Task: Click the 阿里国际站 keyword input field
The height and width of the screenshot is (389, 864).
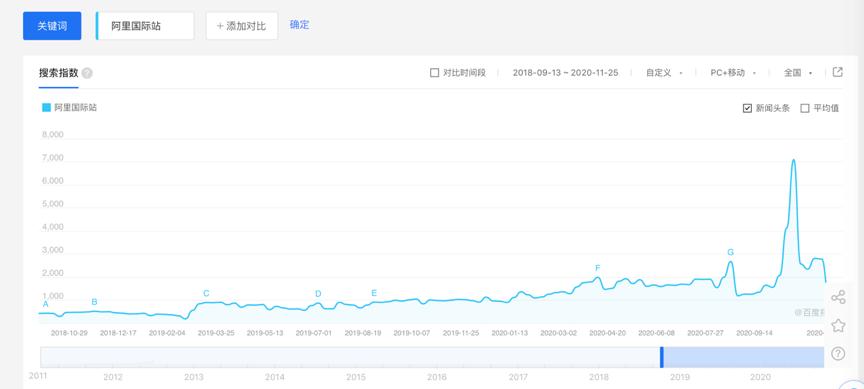Action: coord(145,26)
